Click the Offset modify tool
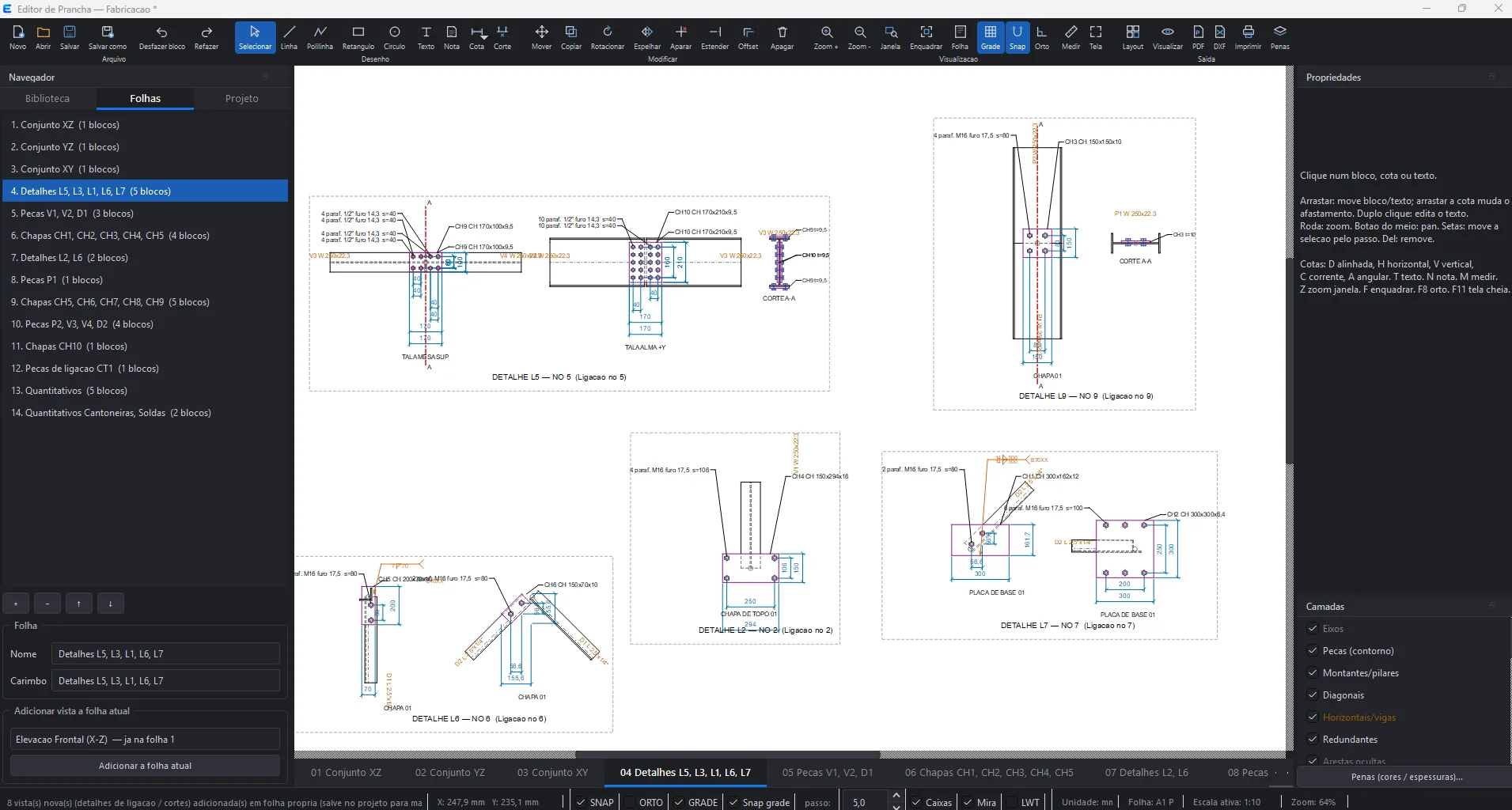The width and height of the screenshot is (1512, 810). pyautogui.click(x=748, y=37)
